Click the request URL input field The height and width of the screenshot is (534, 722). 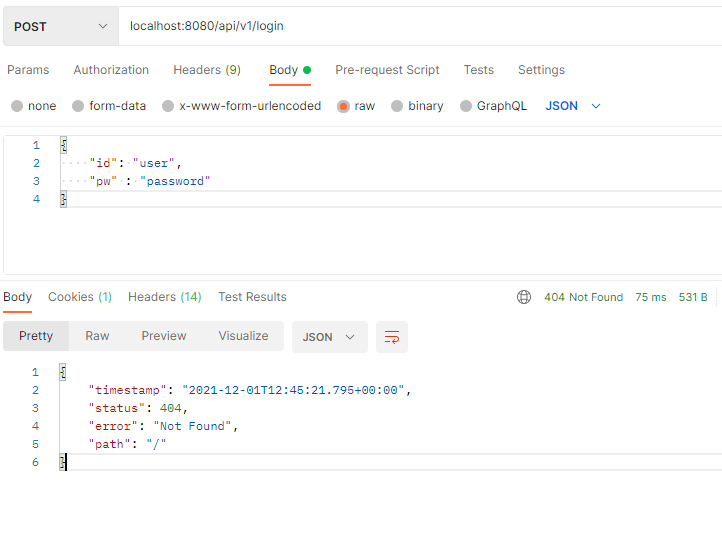(x=420, y=26)
